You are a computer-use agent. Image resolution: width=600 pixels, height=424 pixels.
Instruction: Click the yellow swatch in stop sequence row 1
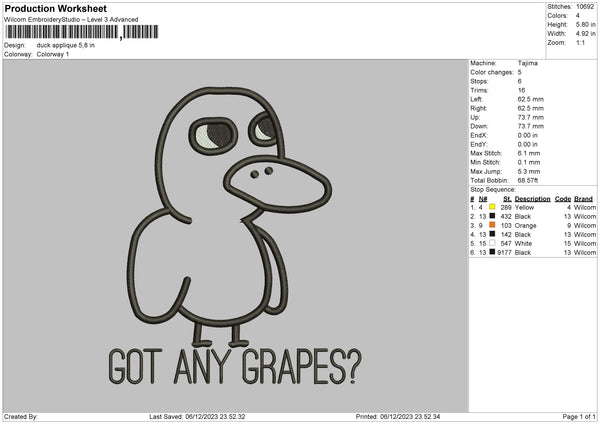492,207
